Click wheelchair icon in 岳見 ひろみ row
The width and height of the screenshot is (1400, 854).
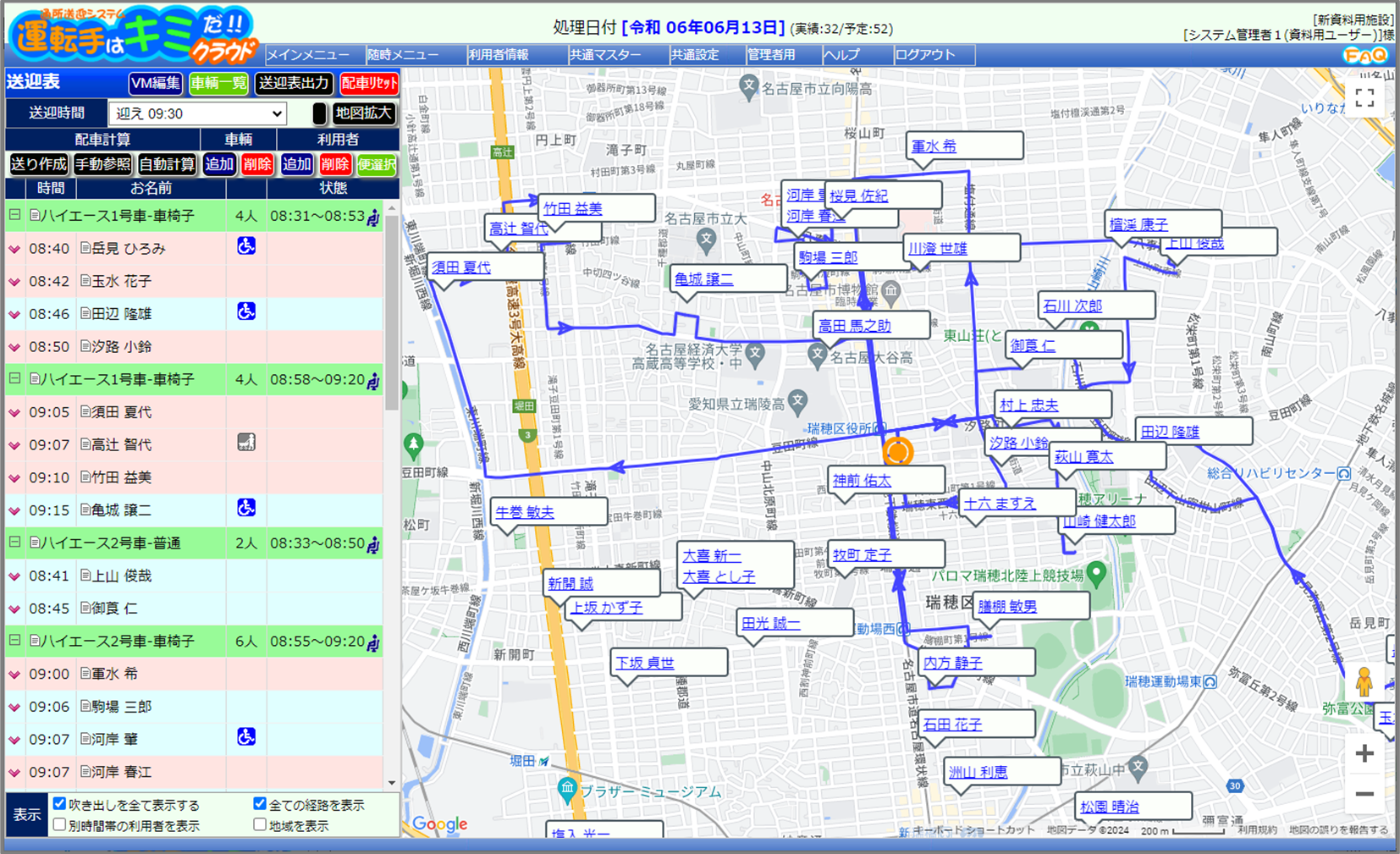pyautogui.click(x=246, y=245)
